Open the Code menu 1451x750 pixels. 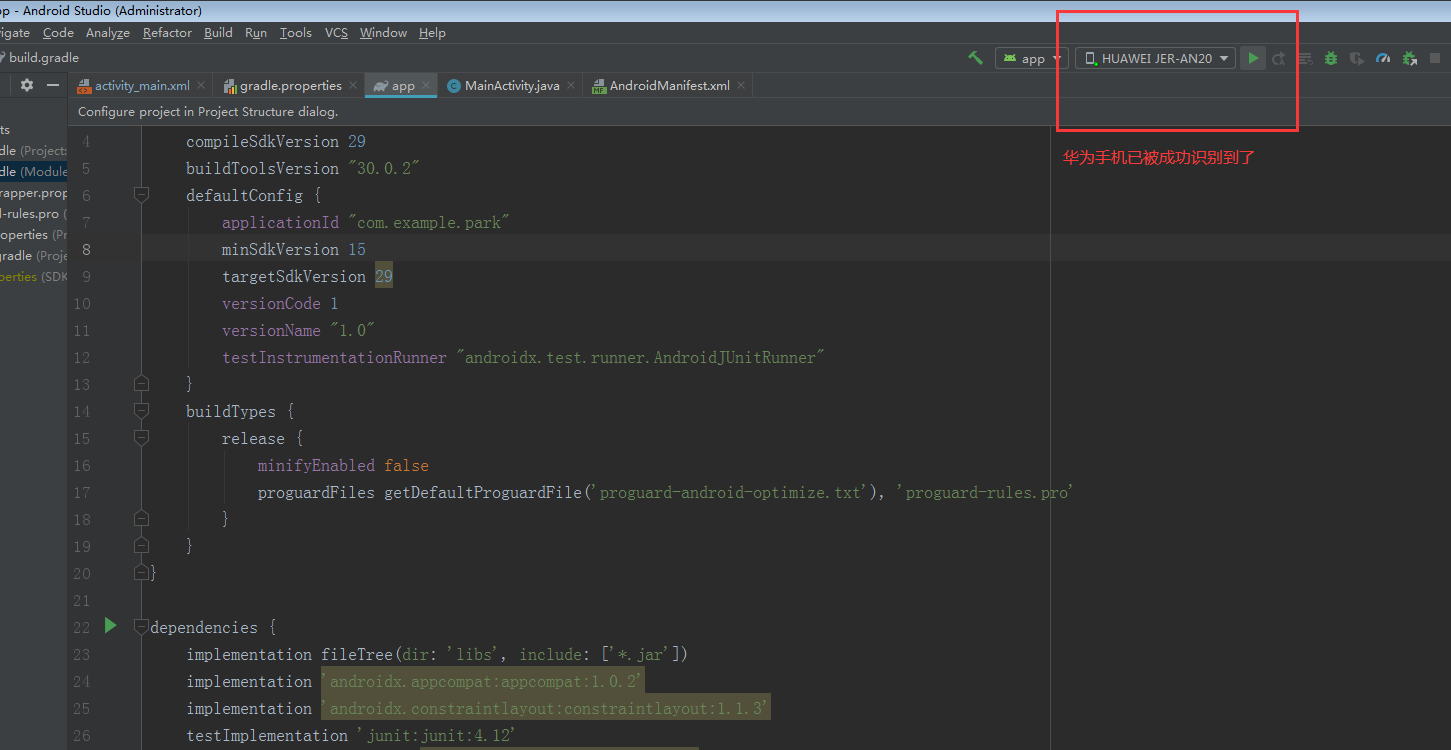click(58, 32)
